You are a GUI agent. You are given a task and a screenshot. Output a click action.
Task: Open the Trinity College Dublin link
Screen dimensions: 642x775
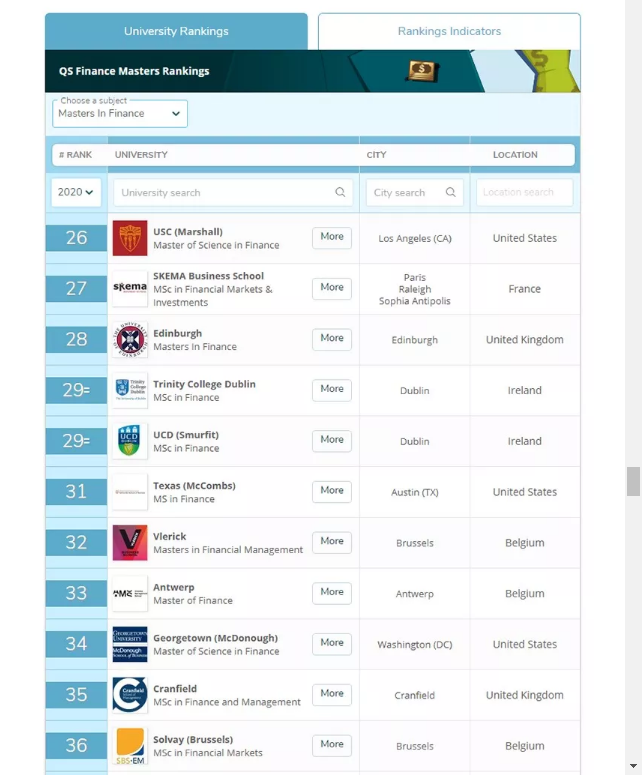pyautogui.click(x=204, y=384)
